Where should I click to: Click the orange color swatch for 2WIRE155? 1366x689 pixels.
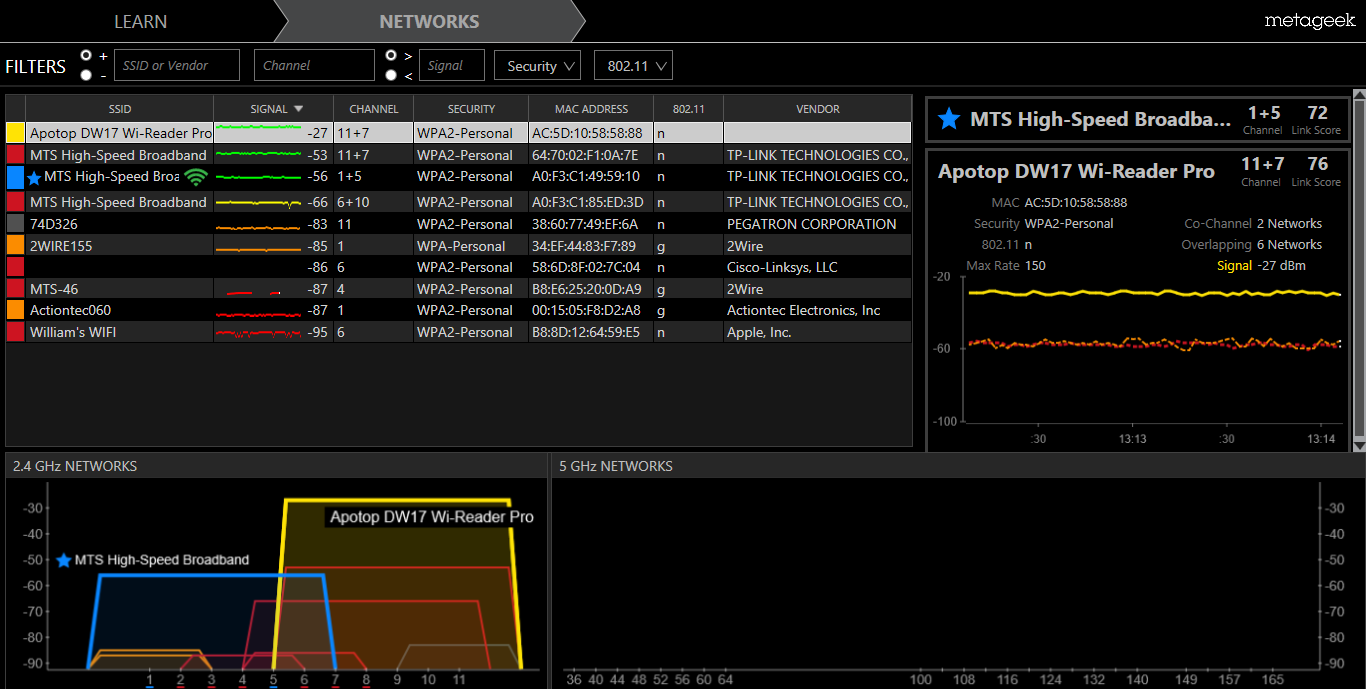pos(15,246)
